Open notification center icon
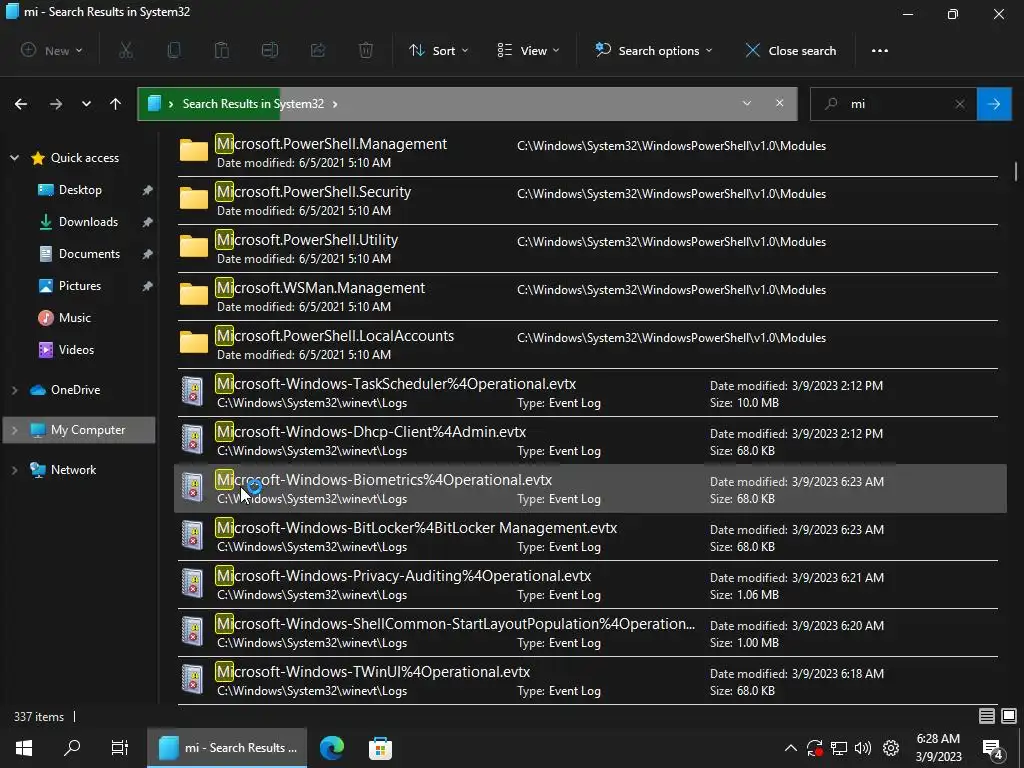Viewport: 1024px width, 768px height. [x=993, y=749]
